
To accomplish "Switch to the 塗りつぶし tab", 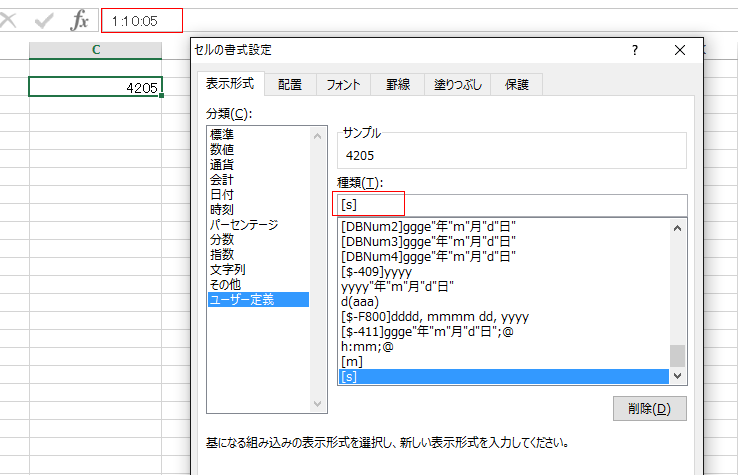I will click(x=457, y=85).
